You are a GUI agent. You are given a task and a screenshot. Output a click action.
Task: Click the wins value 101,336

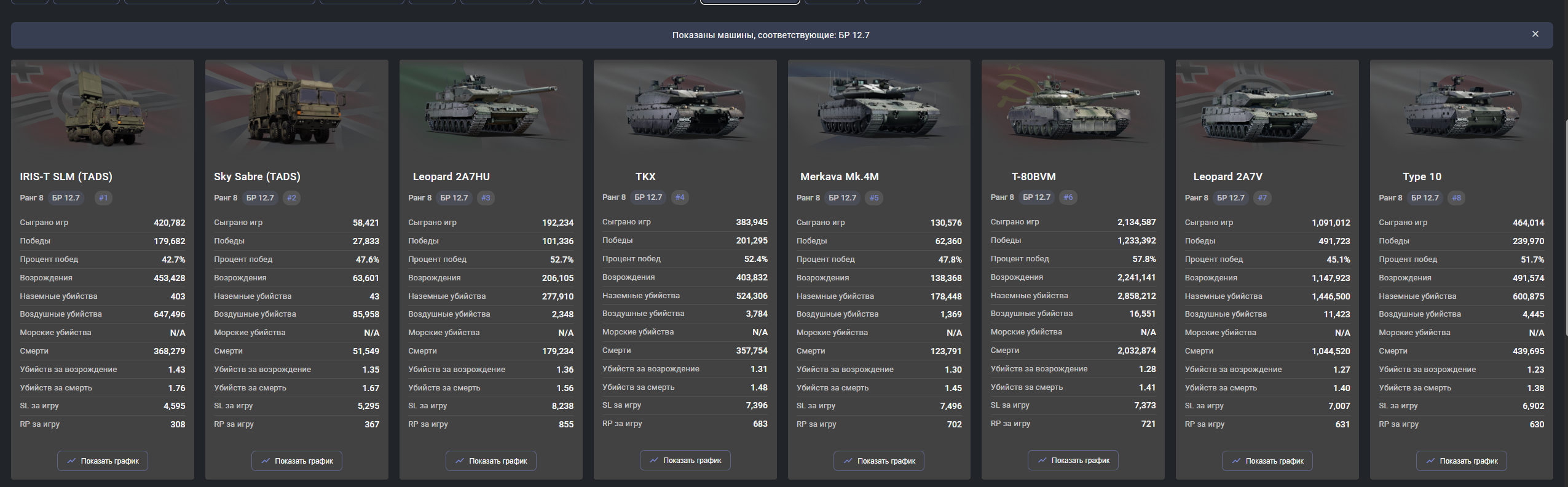click(x=557, y=241)
